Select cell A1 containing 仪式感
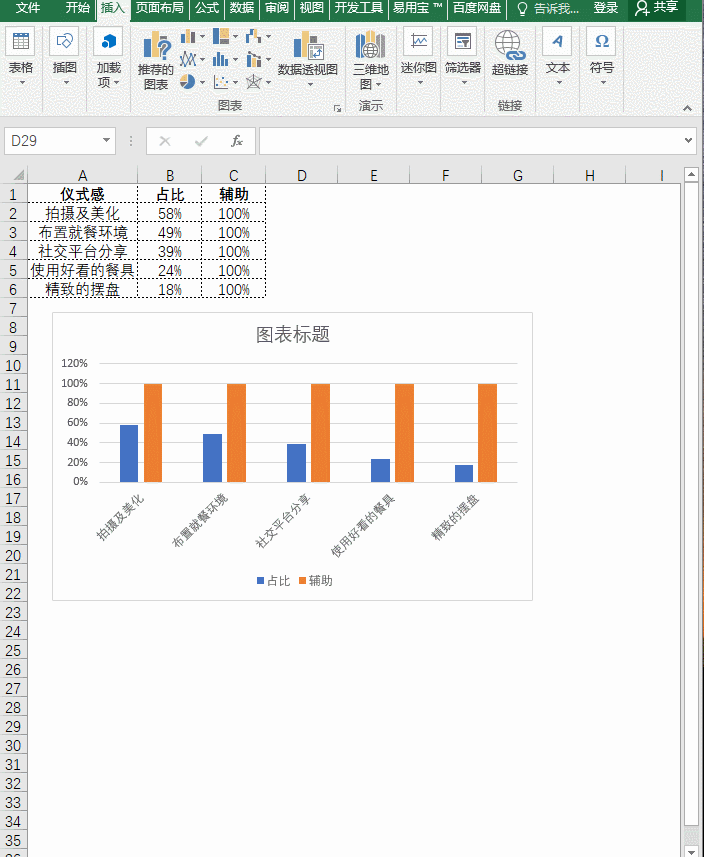Image resolution: width=704 pixels, height=857 pixels. (83, 194)
